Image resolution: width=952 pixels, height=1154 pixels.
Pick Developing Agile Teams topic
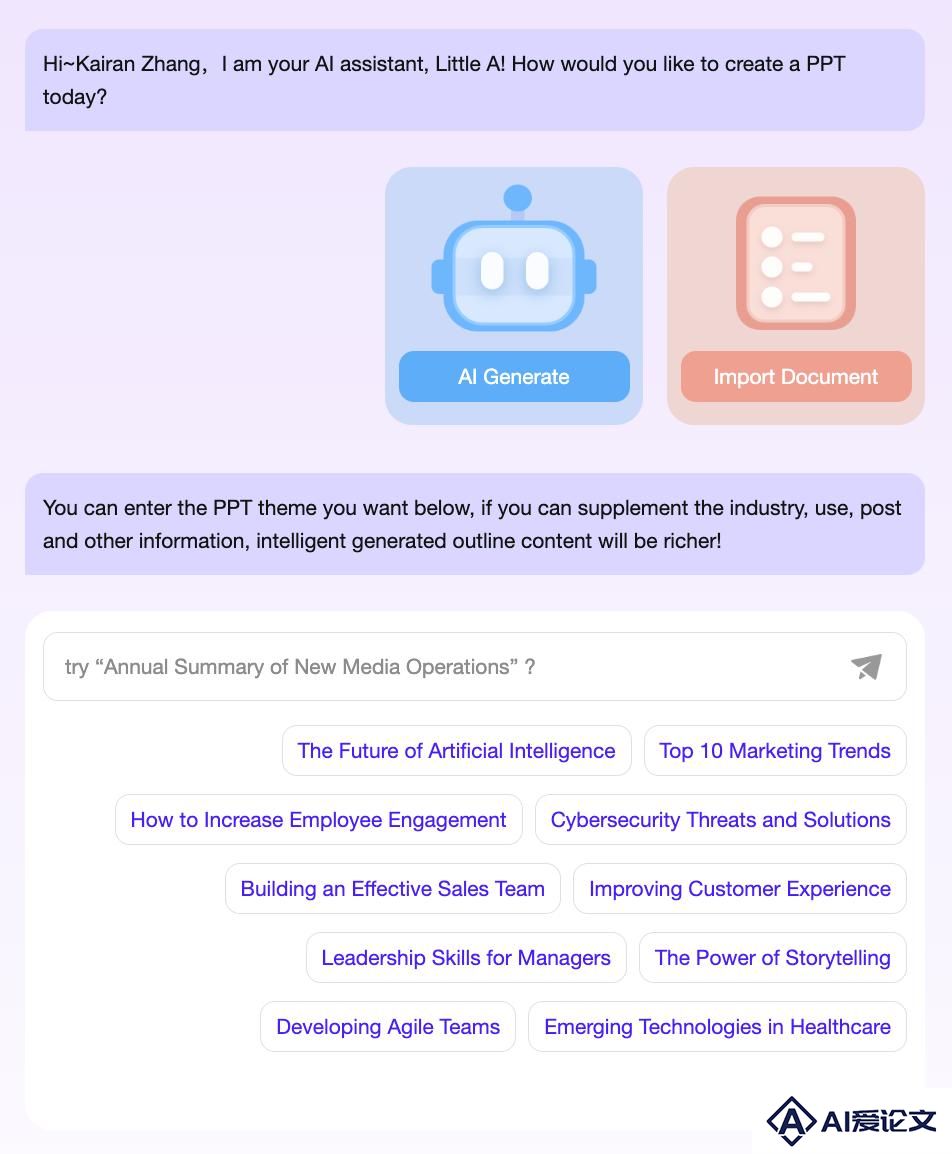(388, 1027)
